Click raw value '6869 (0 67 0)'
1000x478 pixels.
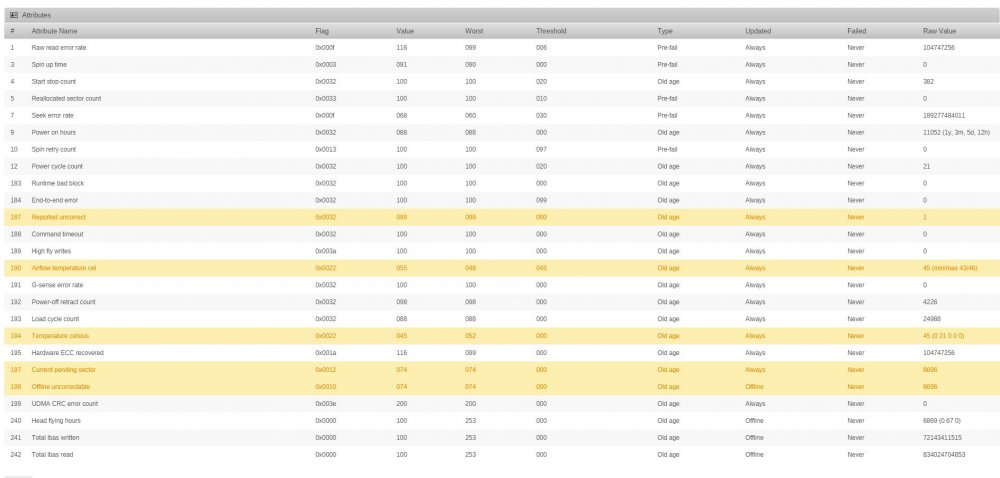coord(941,421)
